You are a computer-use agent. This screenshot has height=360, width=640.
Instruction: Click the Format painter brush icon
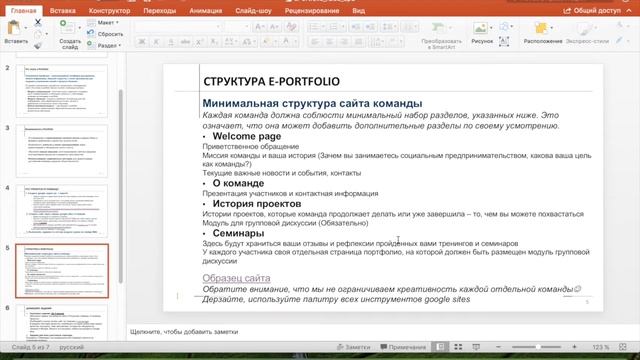pos(38,46)
